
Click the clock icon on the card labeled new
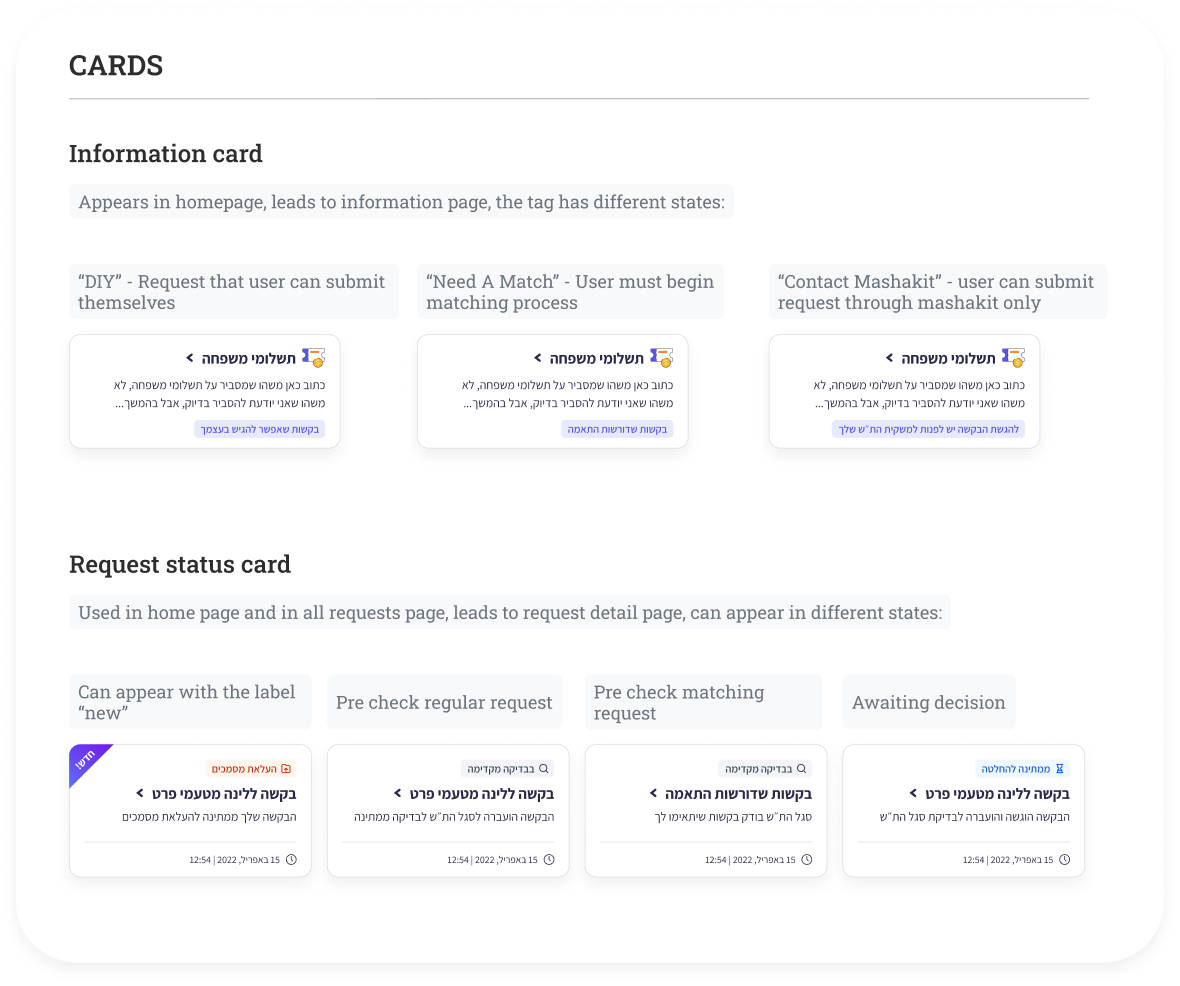291,859
